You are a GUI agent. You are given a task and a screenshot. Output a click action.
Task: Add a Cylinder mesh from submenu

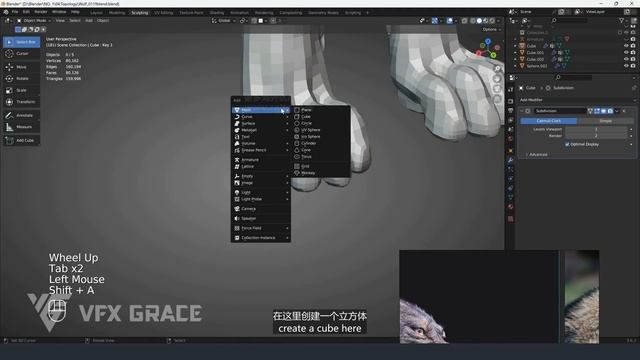point(321,143)
